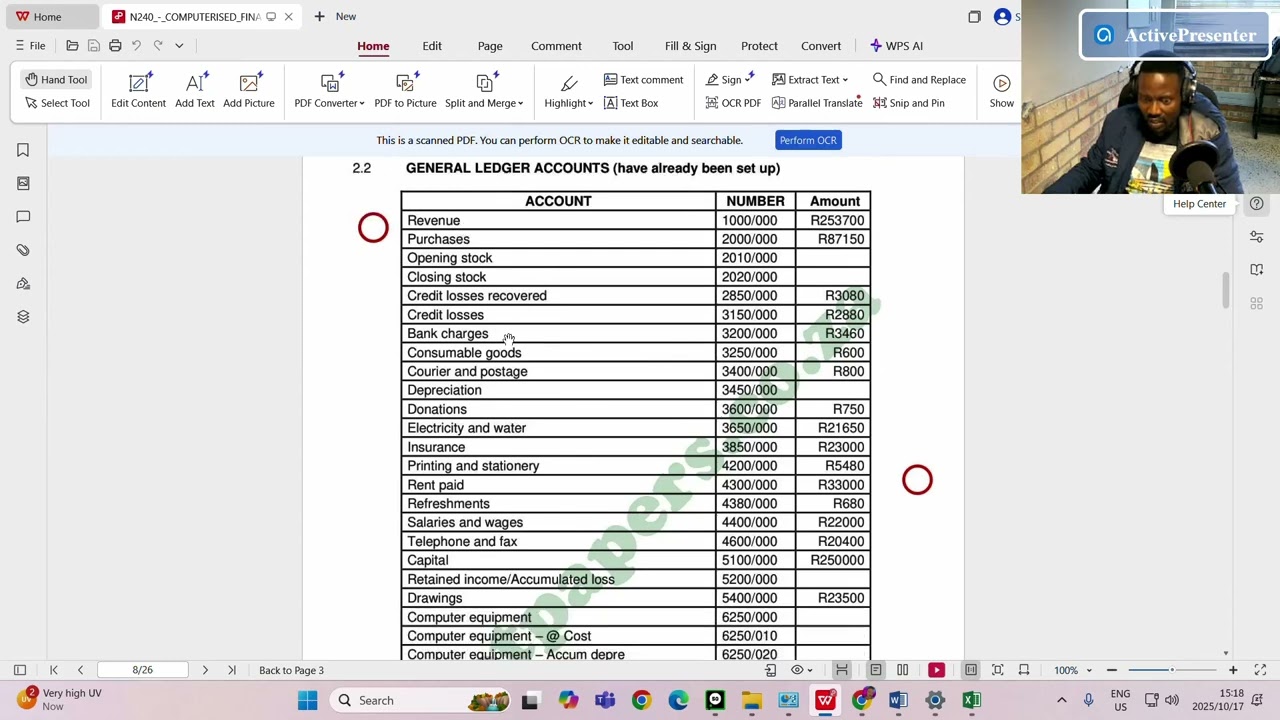
Task: Open the Convert ribbon tab
Action: point(821,46)
